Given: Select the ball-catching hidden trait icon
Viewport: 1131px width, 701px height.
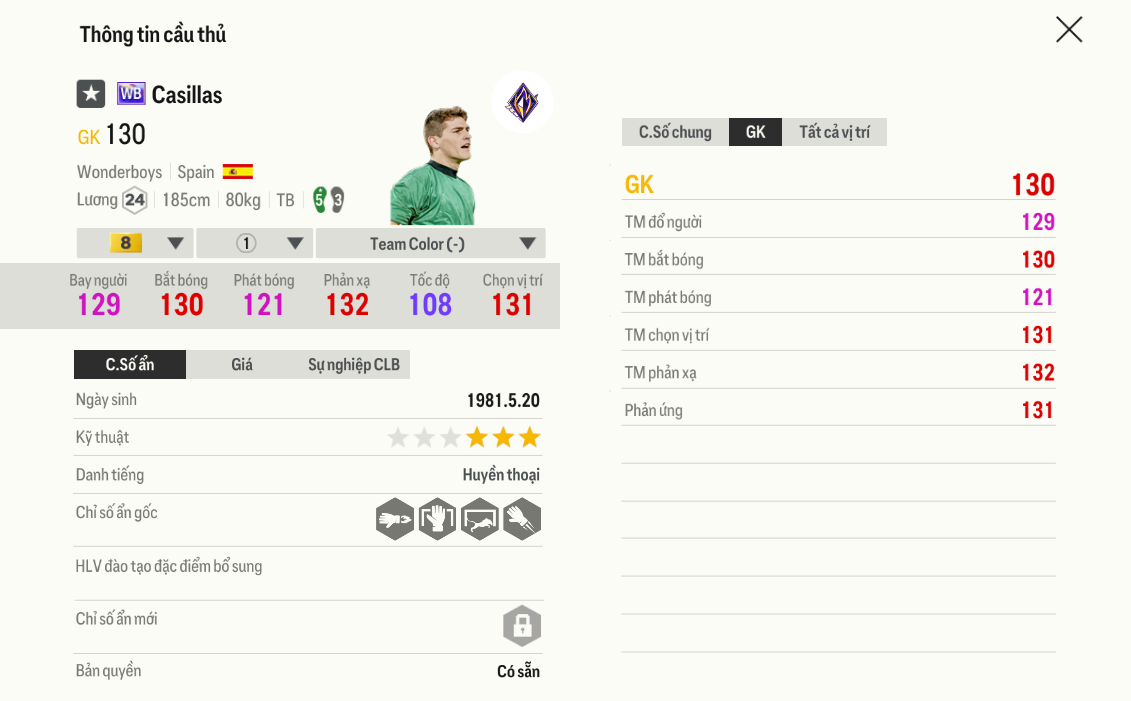Looking at the screenshot, I should click(x=437, y=519).
